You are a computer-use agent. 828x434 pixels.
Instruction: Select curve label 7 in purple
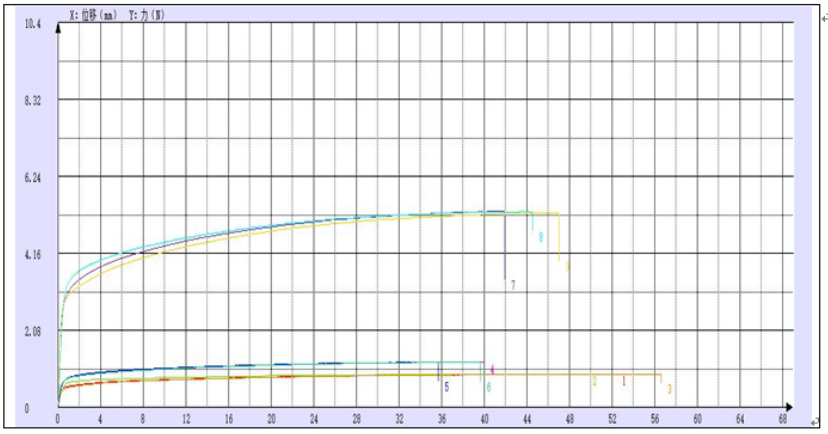click(513, 285)
